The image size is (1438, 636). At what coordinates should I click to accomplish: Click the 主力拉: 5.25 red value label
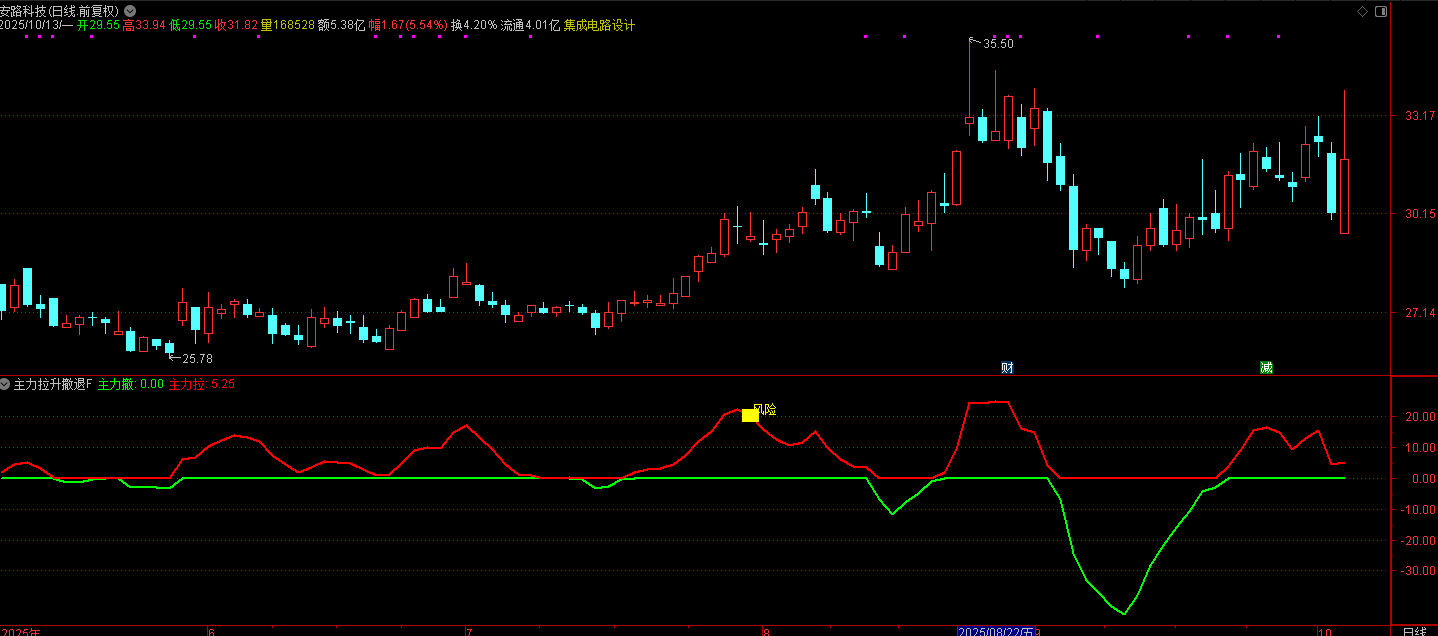pyautogui.click(x=202, y=383)
